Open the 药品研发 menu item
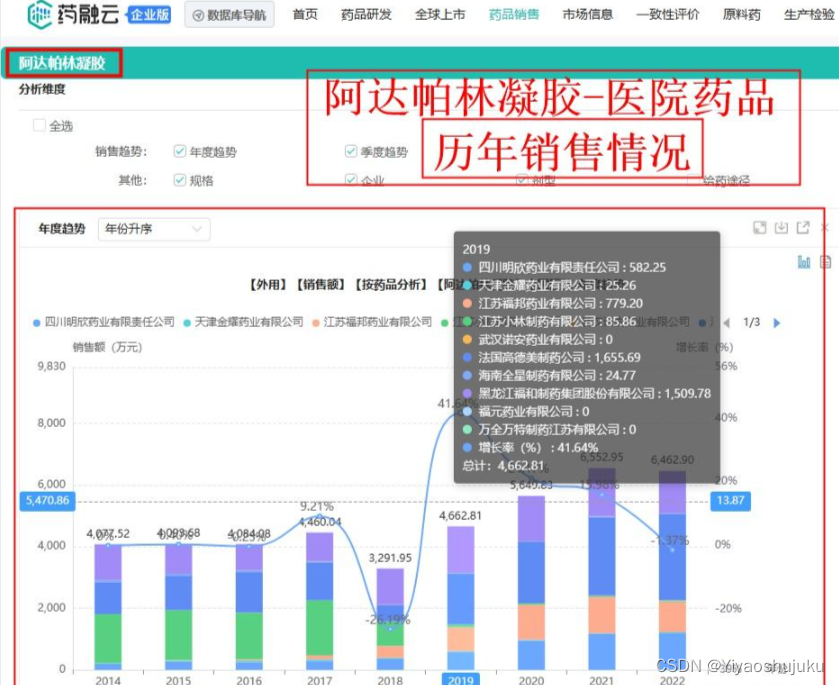The height and width of the screenshot is (685, 839). (x=367, y=14)
